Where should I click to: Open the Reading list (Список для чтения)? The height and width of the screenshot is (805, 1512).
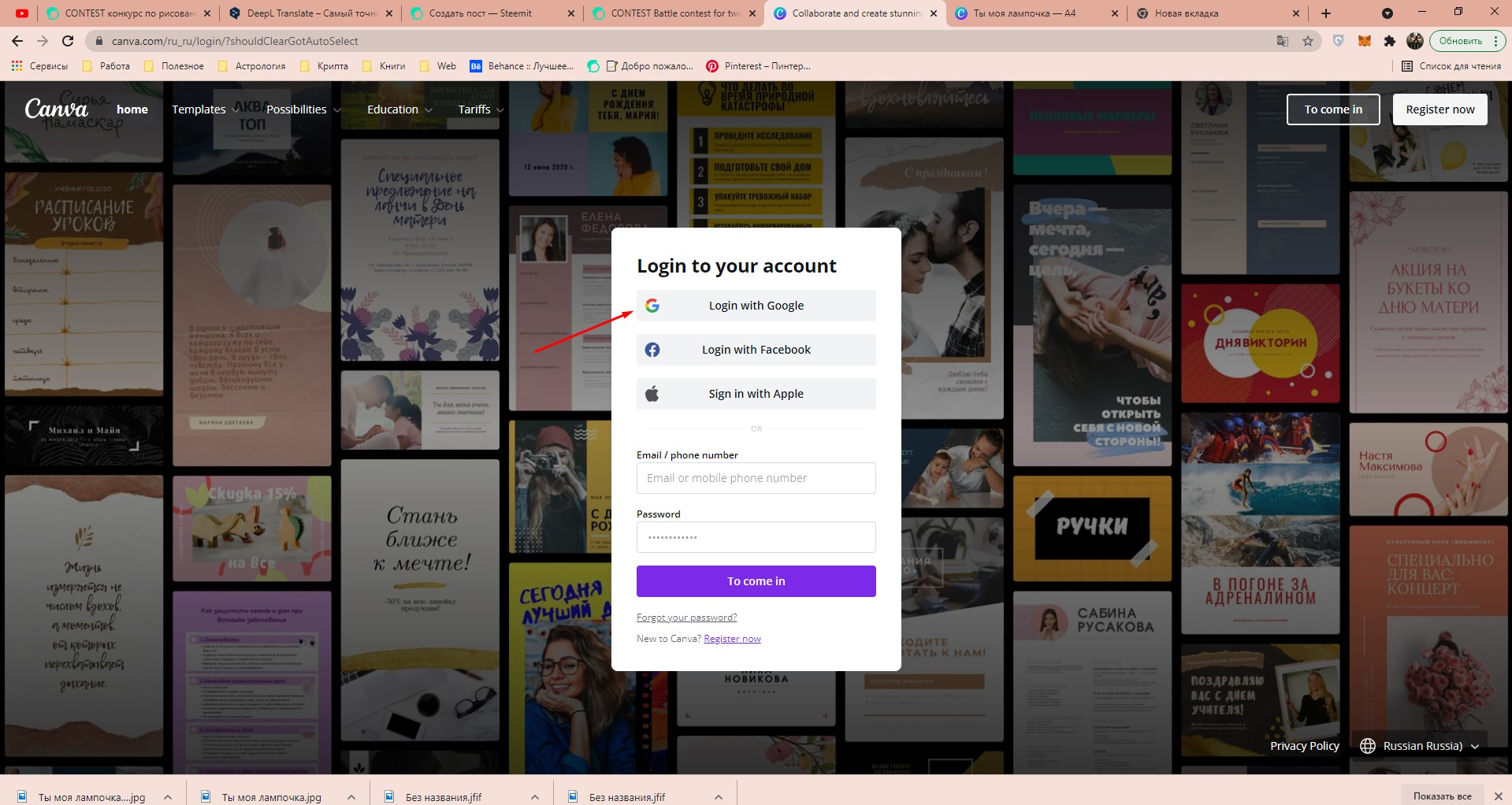point(1451,66)
